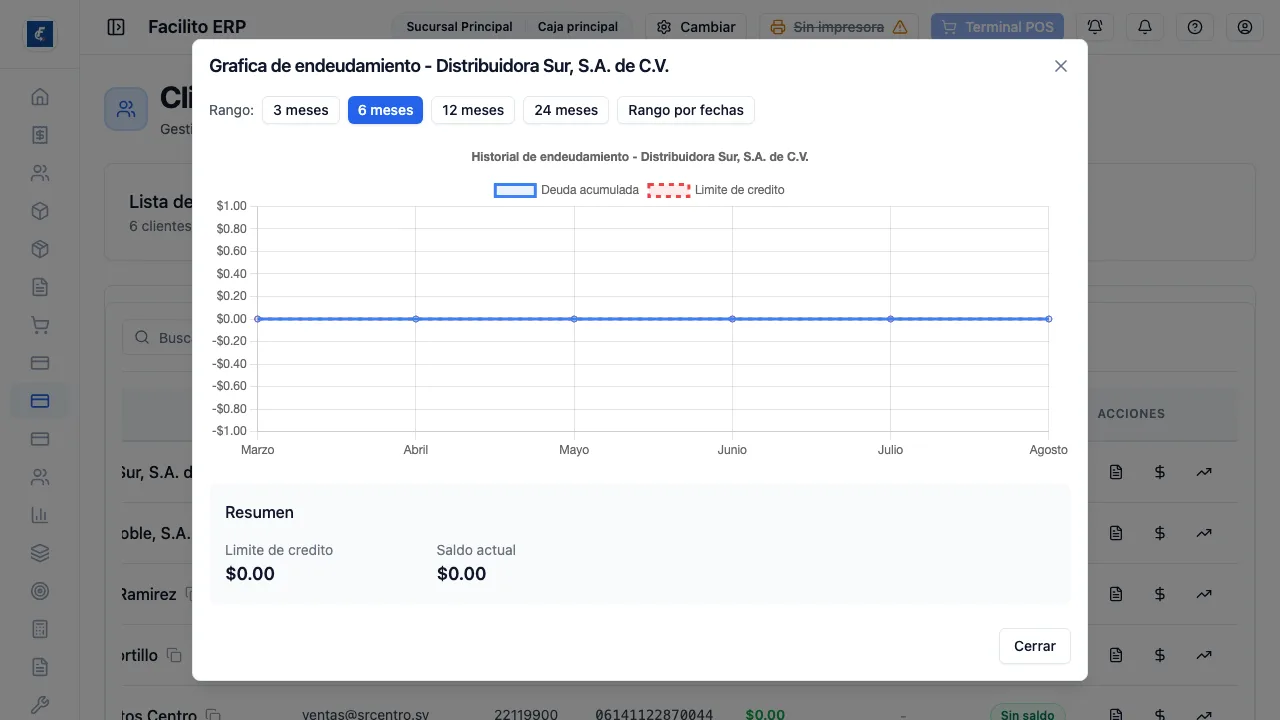Click the Saldo actual $0.00 value
Image resolution: width=1280 pixels, height=720 pixels.
click(x=462, y=574)
